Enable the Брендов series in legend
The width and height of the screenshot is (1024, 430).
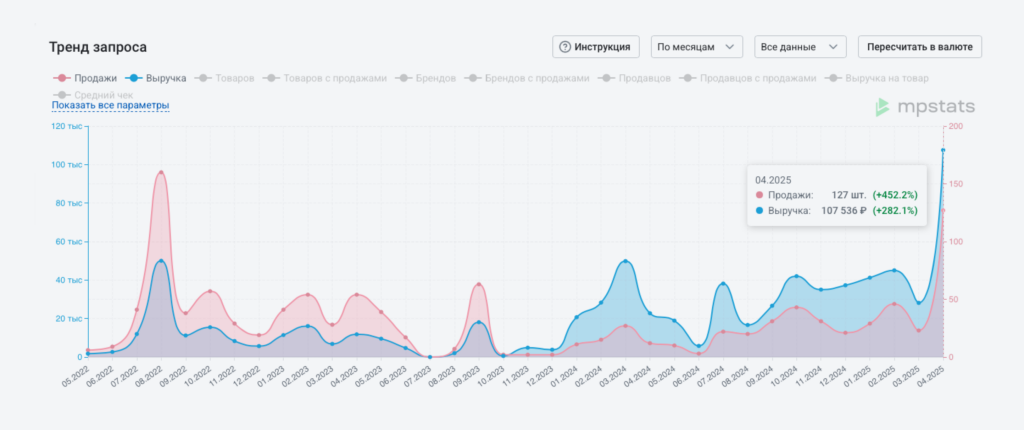(427, 78)
